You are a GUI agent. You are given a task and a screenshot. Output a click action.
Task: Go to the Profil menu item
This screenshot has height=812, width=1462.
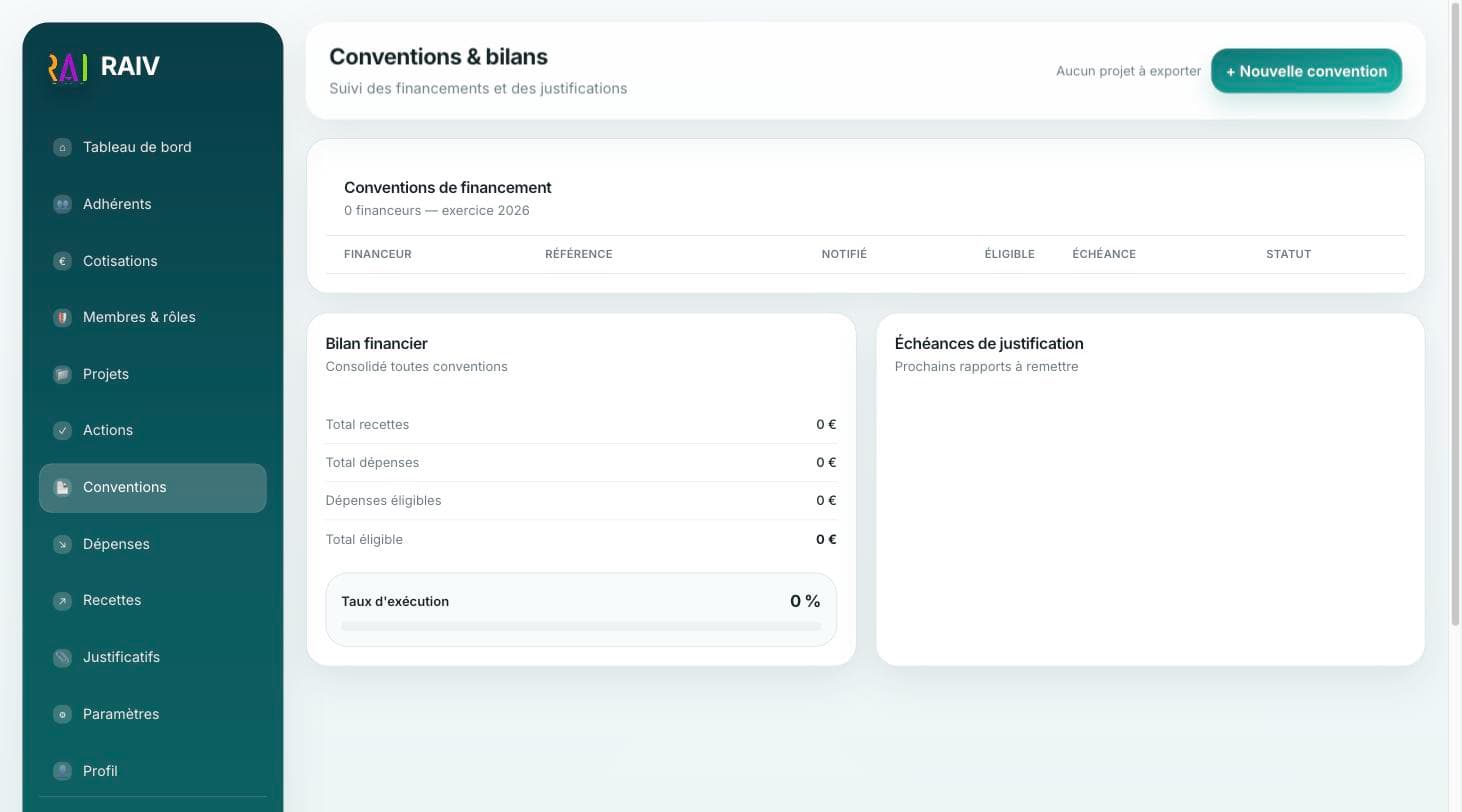click(x=153, y=771)
